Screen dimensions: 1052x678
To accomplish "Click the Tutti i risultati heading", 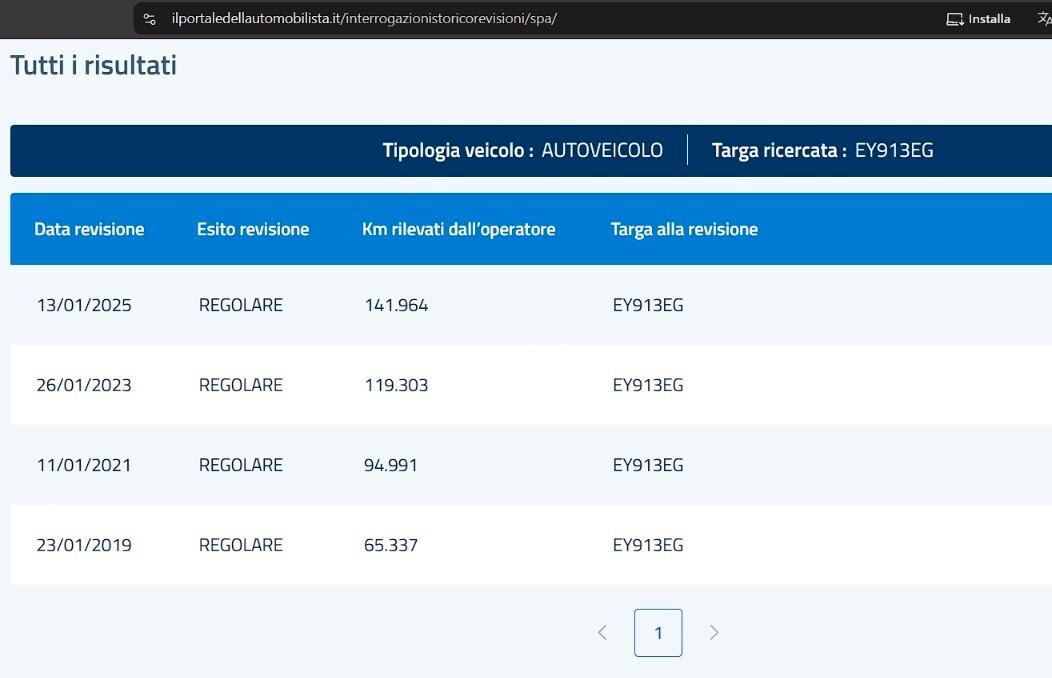I will pyautogui.click(x=93, y=65).
